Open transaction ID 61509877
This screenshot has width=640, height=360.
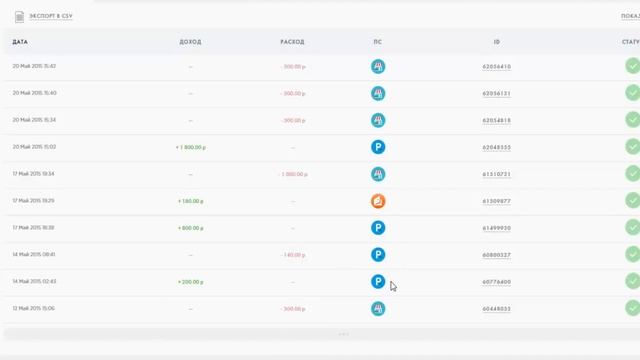pos(496,201)
